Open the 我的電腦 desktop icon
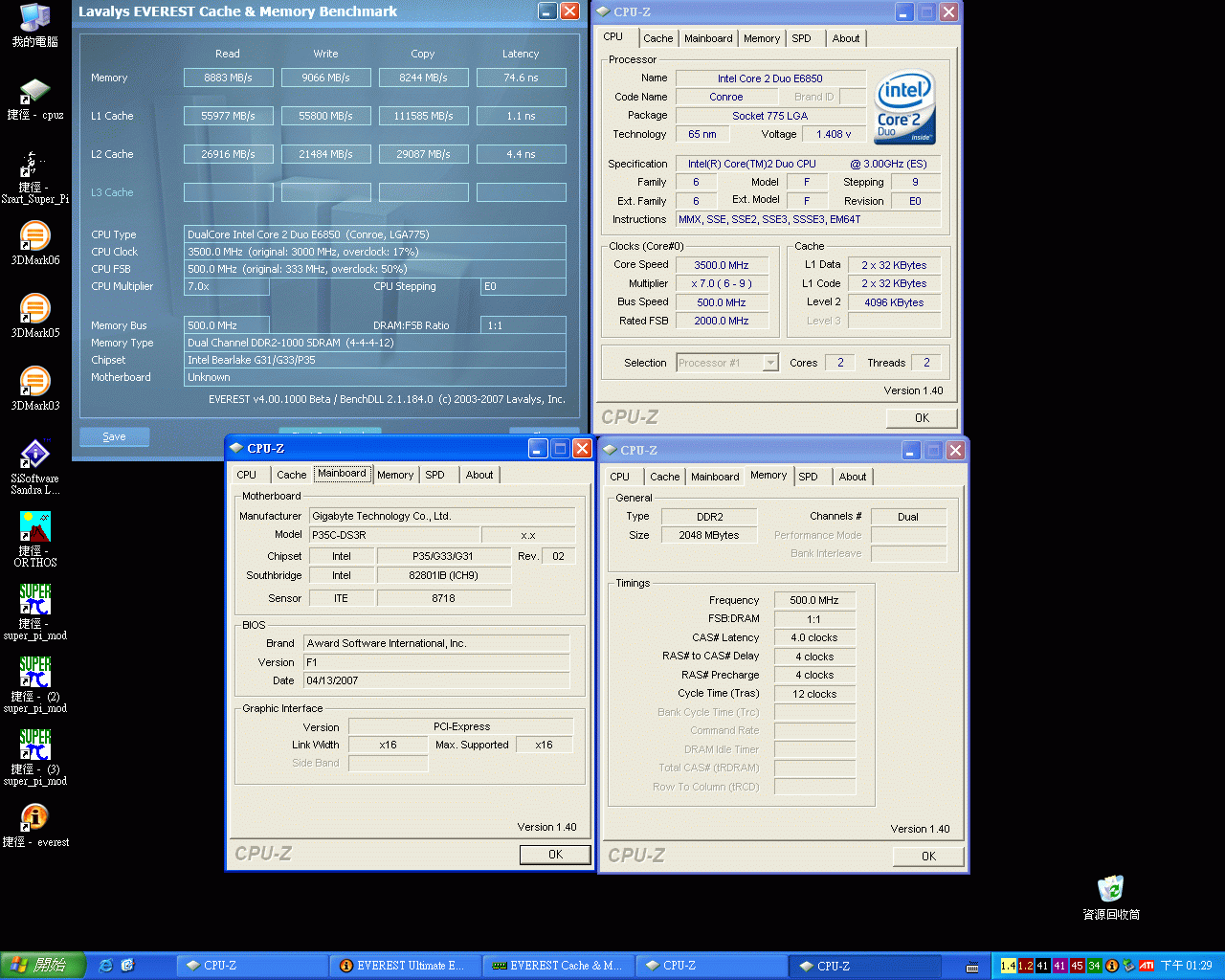Screen dimensions: 1225x980 pyautogui.click(x=35, y=25)
